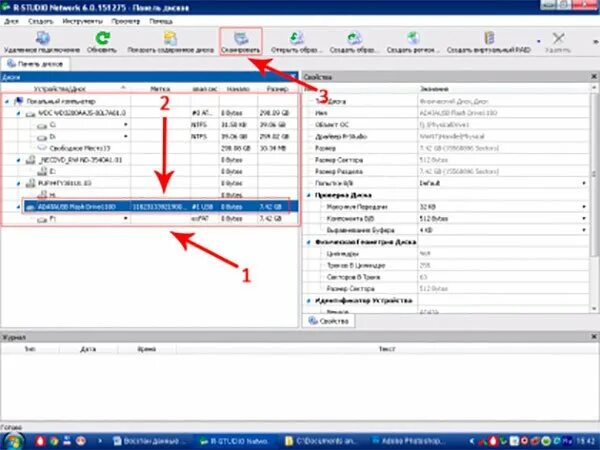This screenshot has height=450, width=600.
Task: Open the Попытки В/В Default dropdown
Action: (584, 183)
